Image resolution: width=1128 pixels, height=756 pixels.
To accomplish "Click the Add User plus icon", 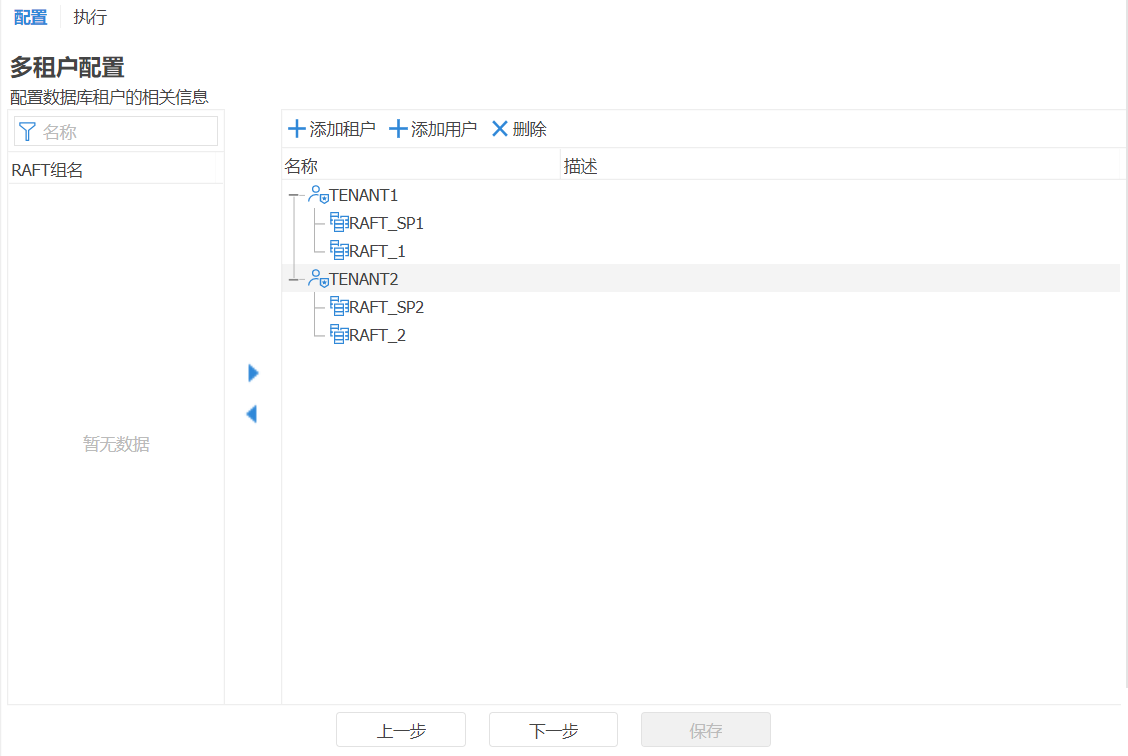I will pos(399,129).
